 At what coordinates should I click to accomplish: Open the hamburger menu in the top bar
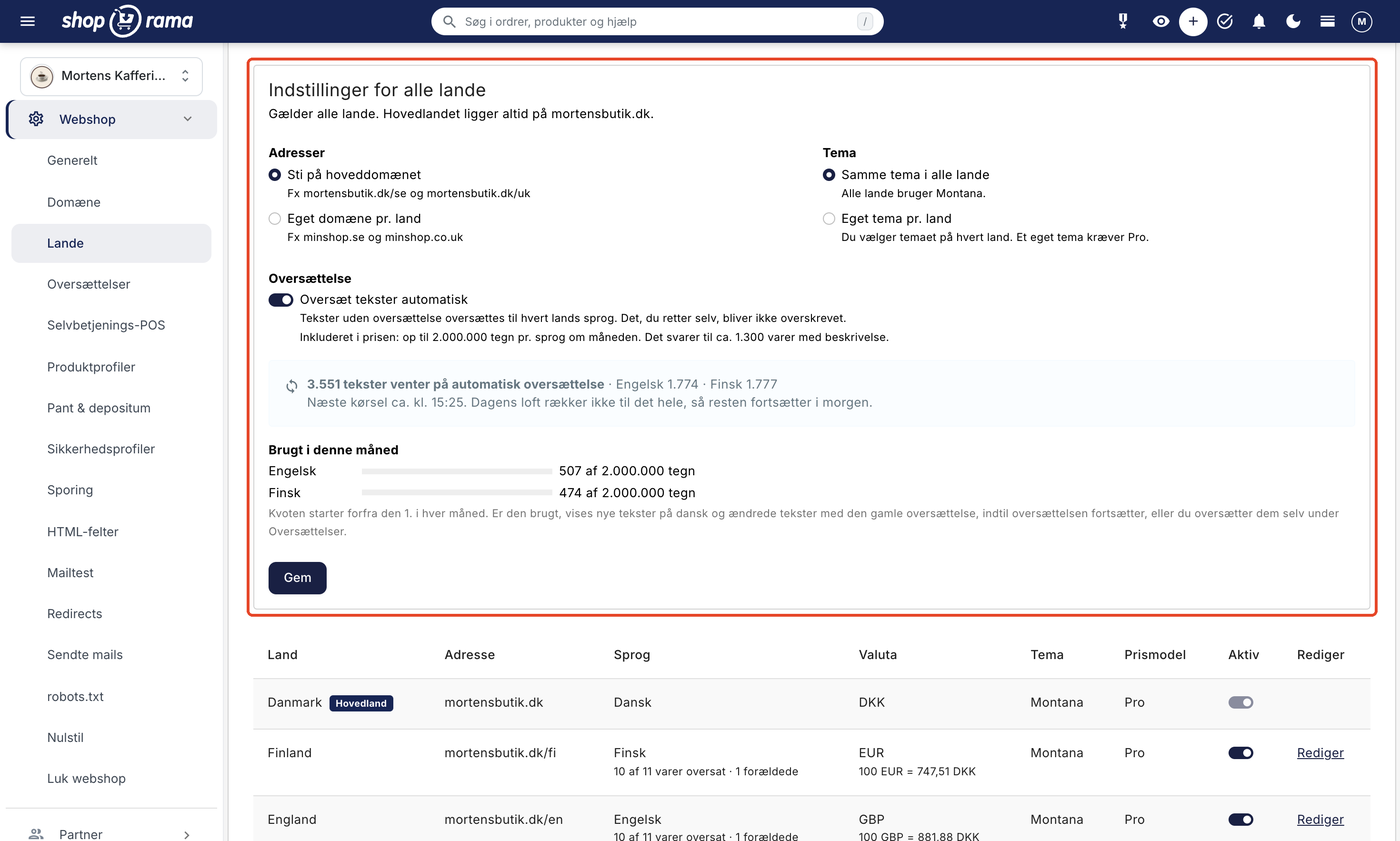(27, 21)
